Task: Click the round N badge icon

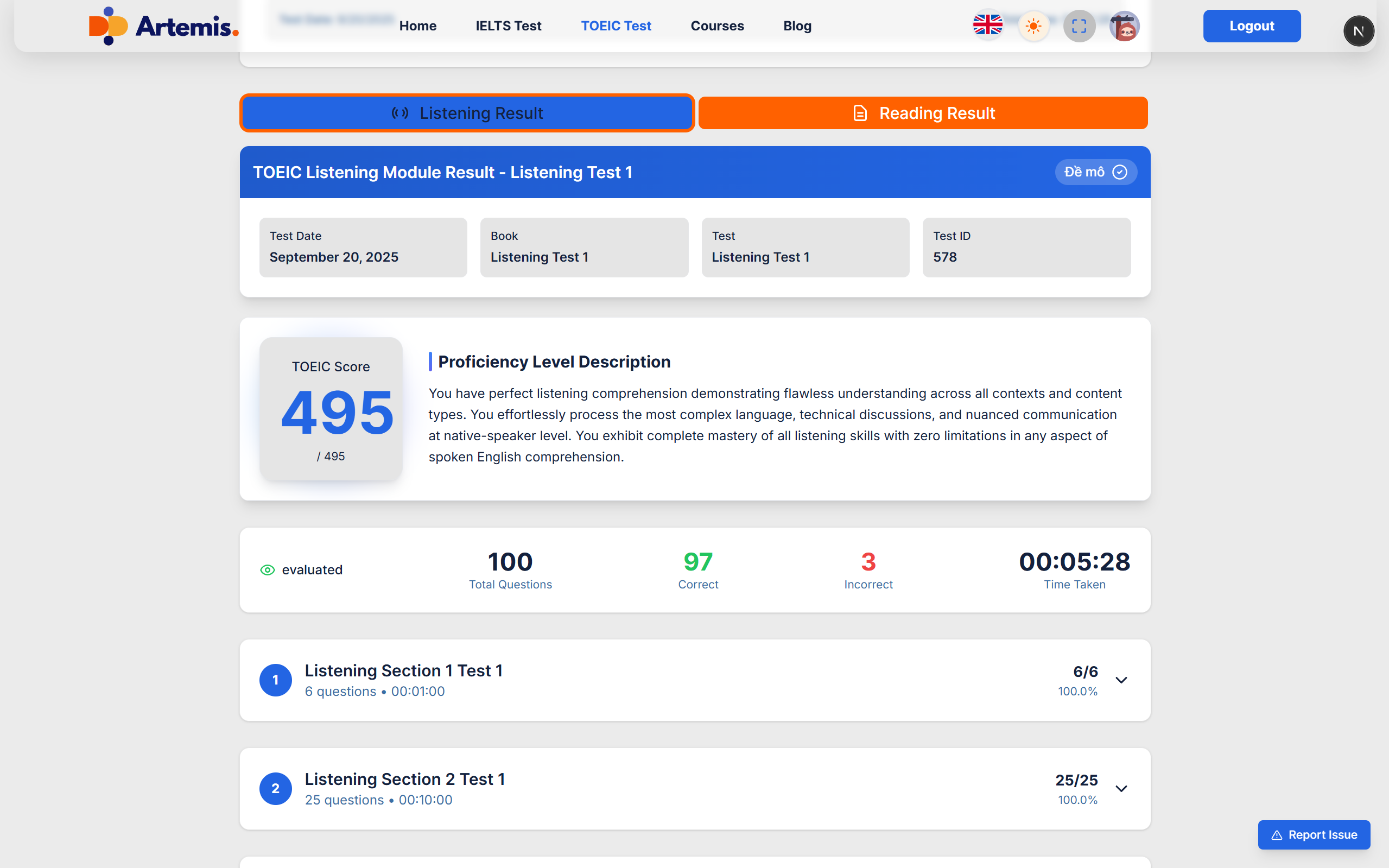Action: pos(1358,31)
